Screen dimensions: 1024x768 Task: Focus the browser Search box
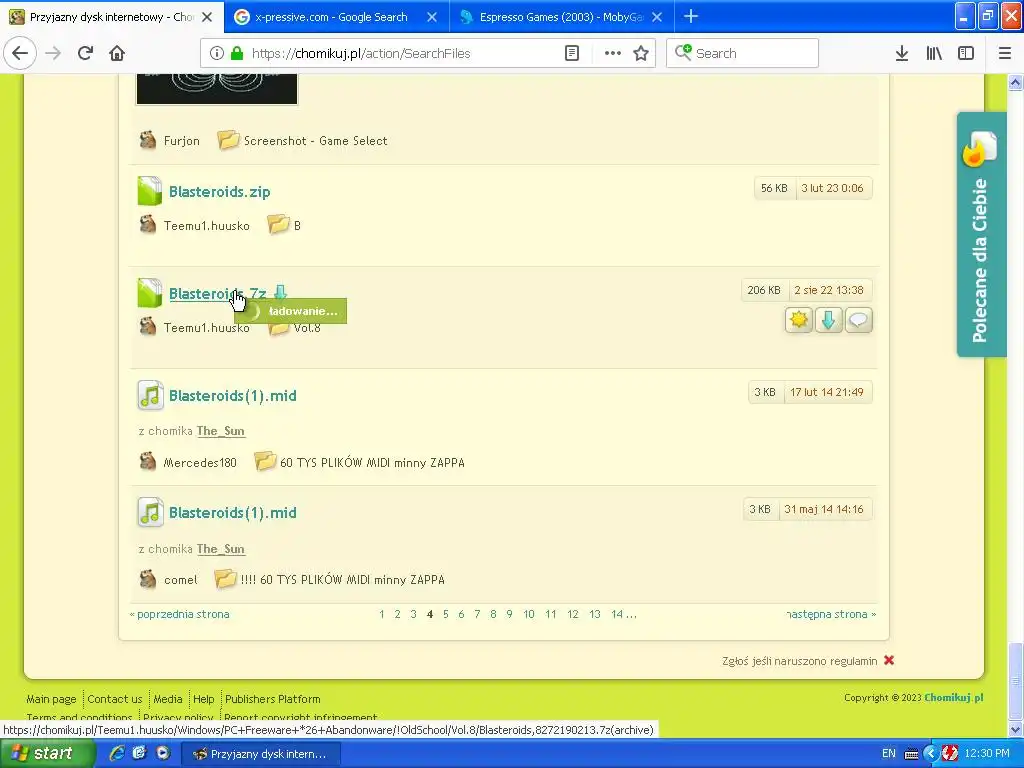click(743, 54)
